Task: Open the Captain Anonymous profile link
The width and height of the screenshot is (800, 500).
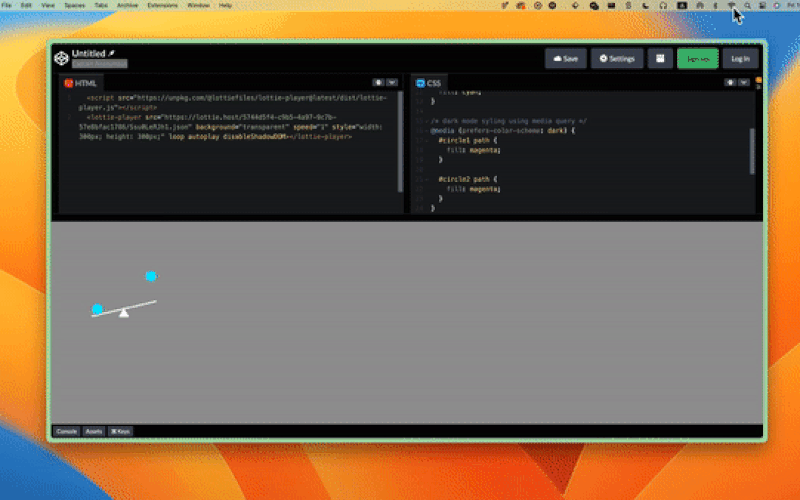Action: pos(99,64)
